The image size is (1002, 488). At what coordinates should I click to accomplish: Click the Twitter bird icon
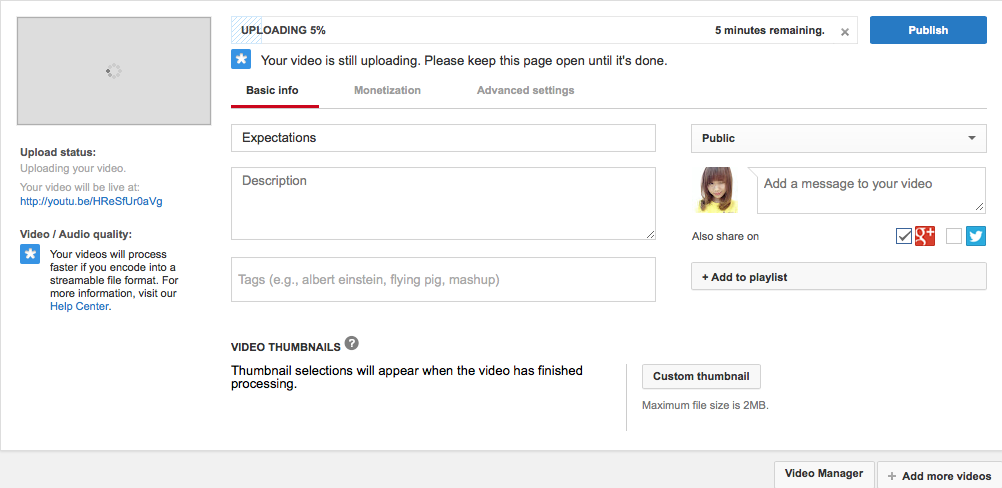976,236
